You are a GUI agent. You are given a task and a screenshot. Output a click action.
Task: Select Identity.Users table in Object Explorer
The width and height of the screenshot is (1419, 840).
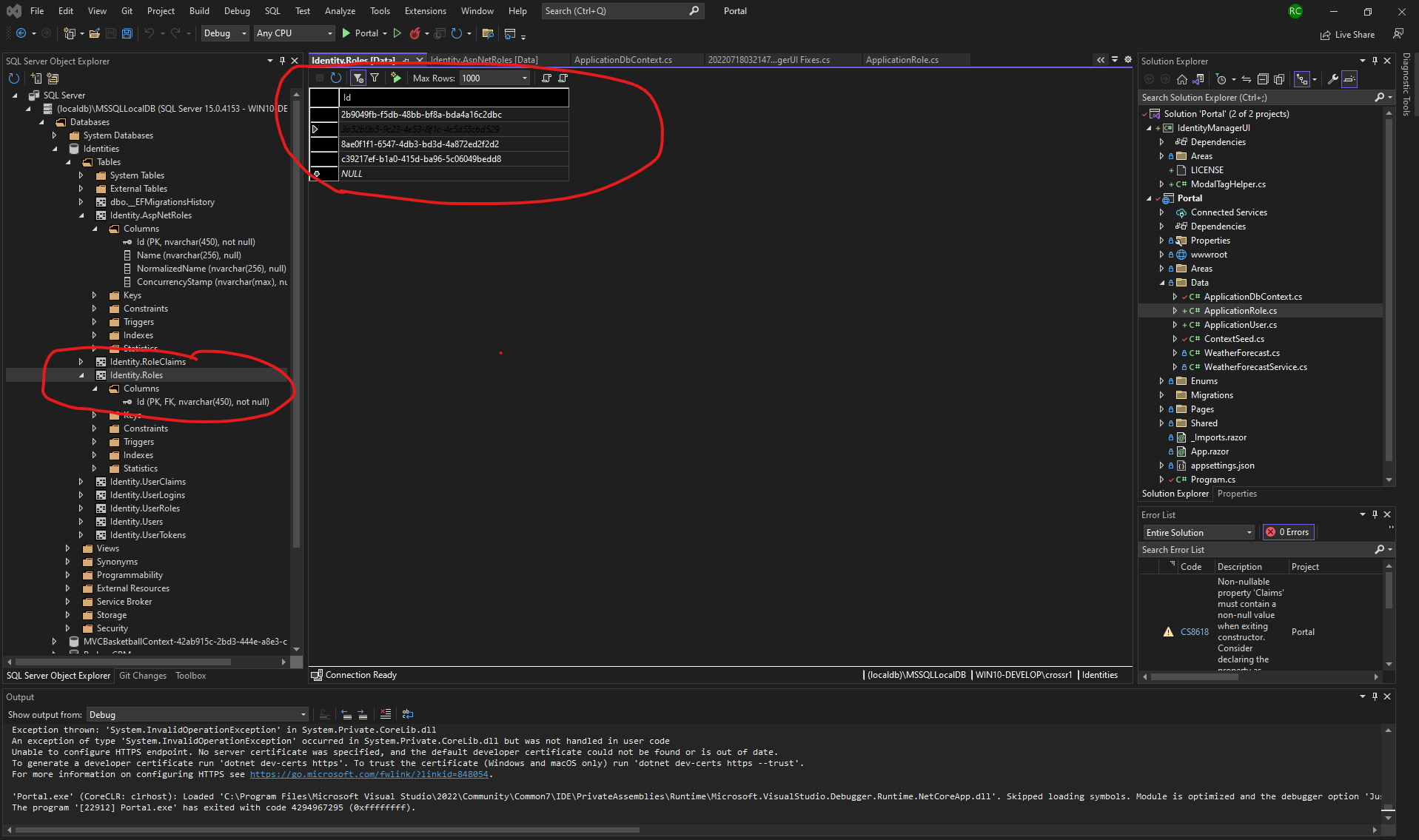pyautogui.click(x=136, y=522)
